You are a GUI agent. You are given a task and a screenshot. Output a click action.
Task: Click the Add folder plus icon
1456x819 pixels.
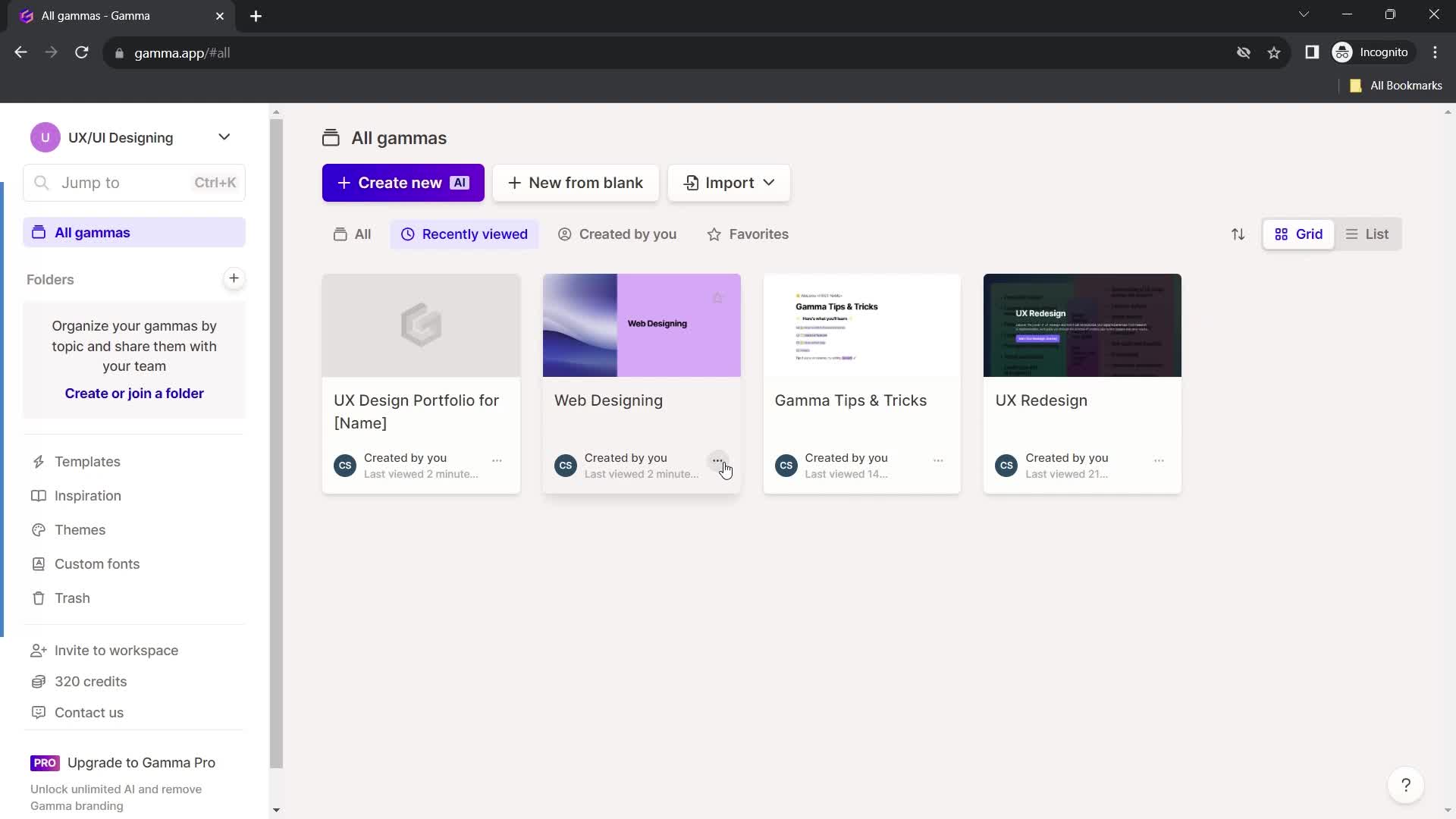click(x=235, y=279)
